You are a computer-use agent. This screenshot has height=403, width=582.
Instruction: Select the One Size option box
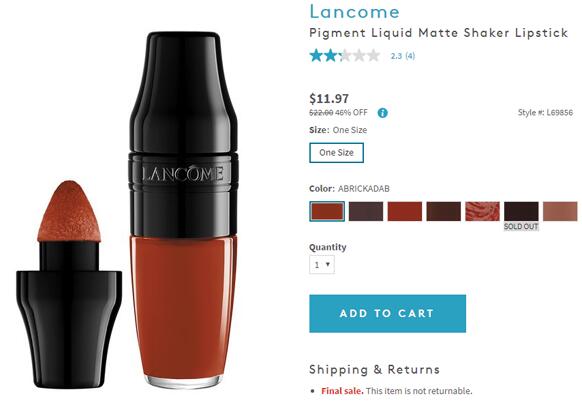336,153
